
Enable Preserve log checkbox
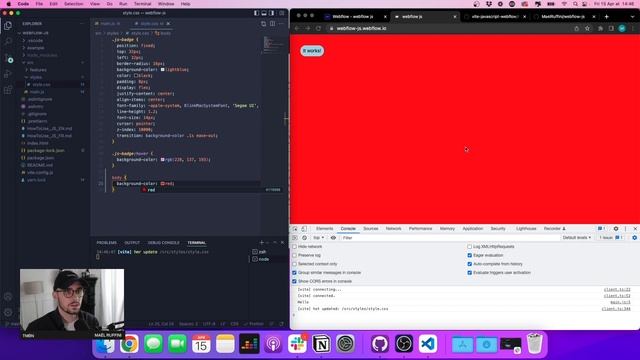295,255
